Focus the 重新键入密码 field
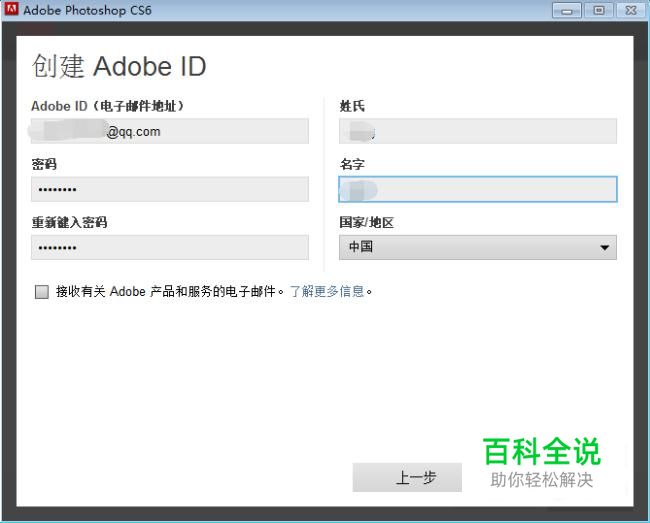Image resolution: width=650 pixels, height=523 pixels. pyautogui.click(x=170, y=247)
